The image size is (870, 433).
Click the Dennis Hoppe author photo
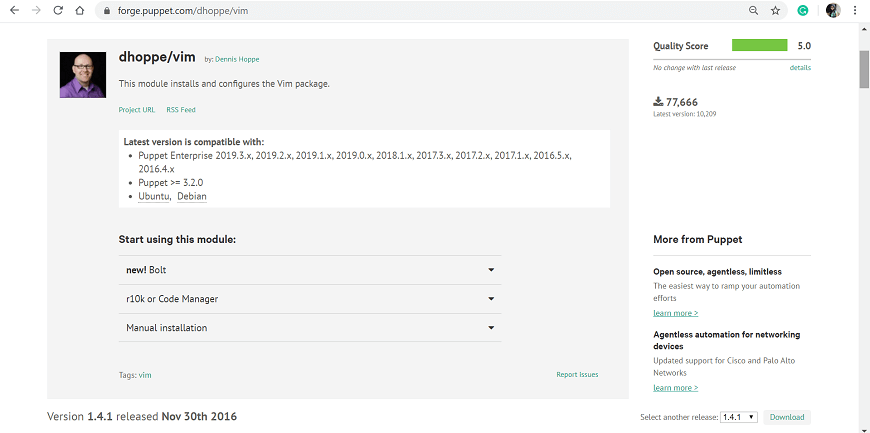pos(83,75)
